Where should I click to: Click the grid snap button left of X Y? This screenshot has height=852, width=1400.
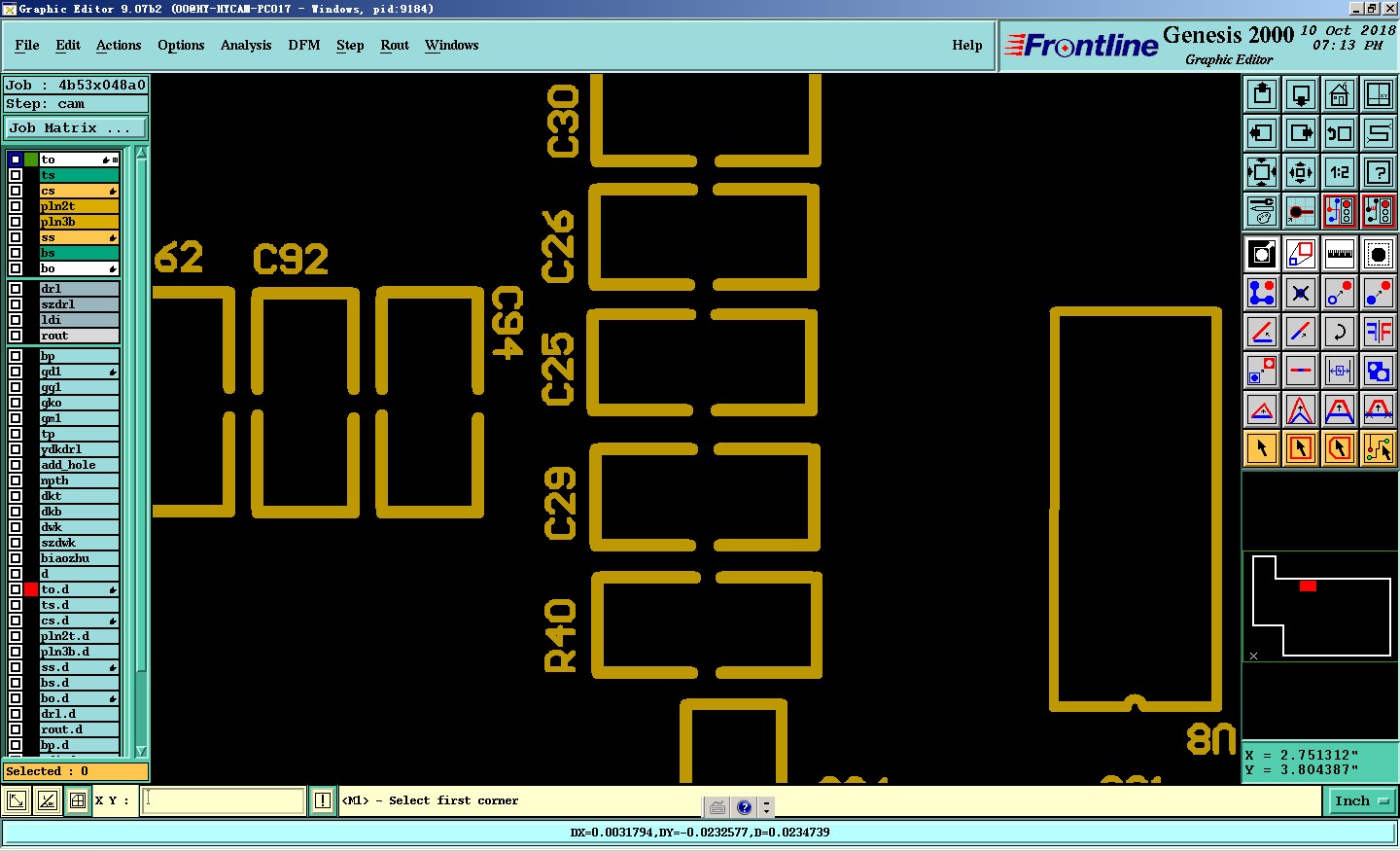(x=78, y=800)
